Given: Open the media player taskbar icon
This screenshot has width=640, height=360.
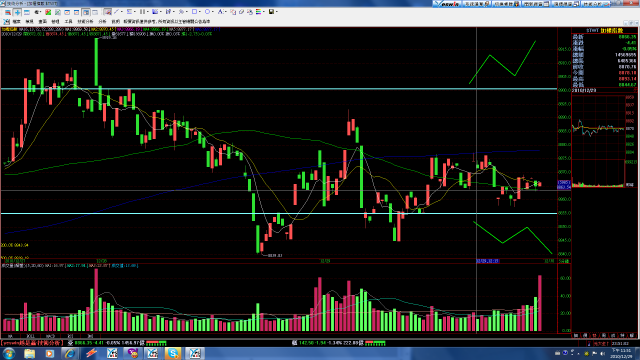Looking at the screenshot, I should 49,353.
